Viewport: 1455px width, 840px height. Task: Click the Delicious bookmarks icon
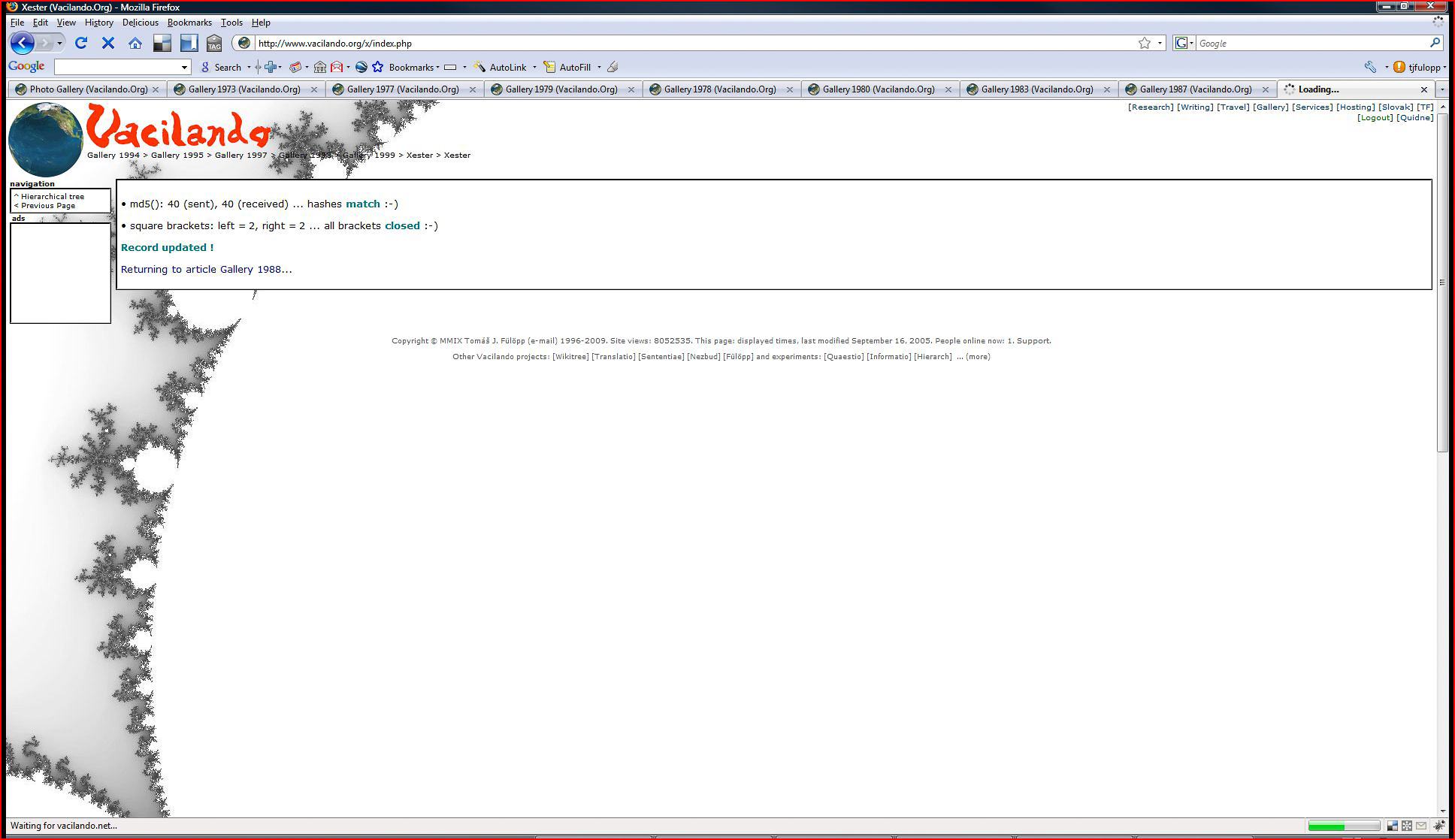162,43
